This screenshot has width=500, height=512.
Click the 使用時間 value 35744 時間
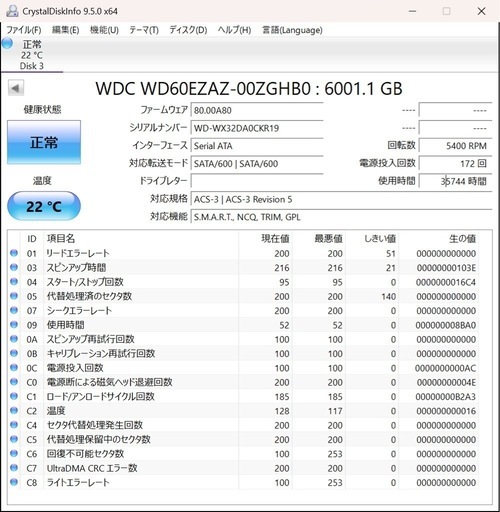pos(455,181)
